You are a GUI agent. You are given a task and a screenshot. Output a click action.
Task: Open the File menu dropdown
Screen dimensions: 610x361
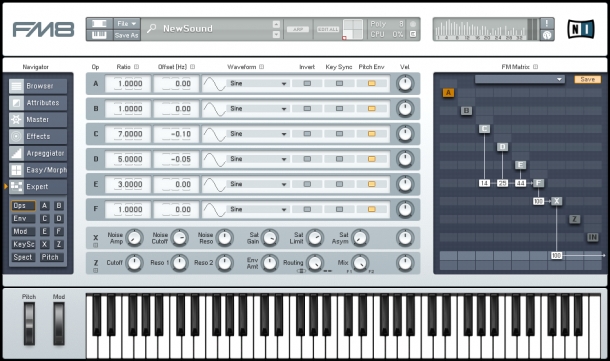point(127,24)
